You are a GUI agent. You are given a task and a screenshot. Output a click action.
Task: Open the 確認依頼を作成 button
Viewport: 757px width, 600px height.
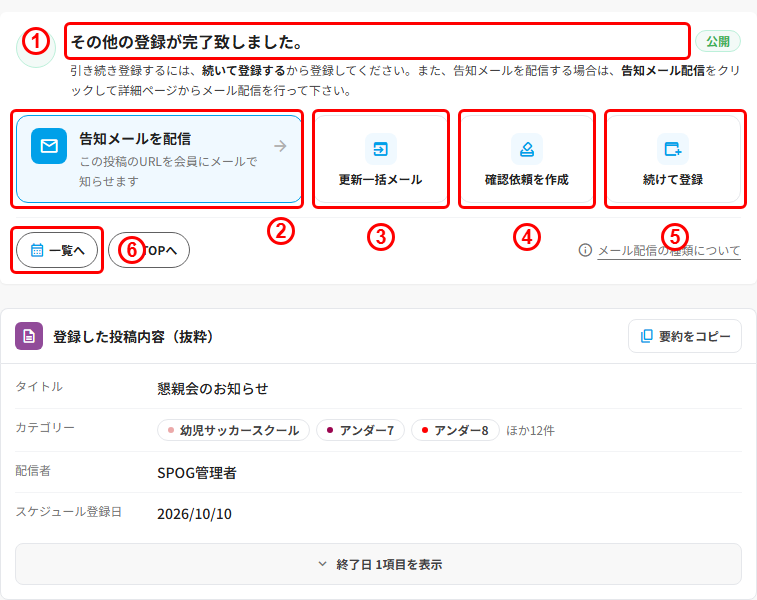[527, 159]
